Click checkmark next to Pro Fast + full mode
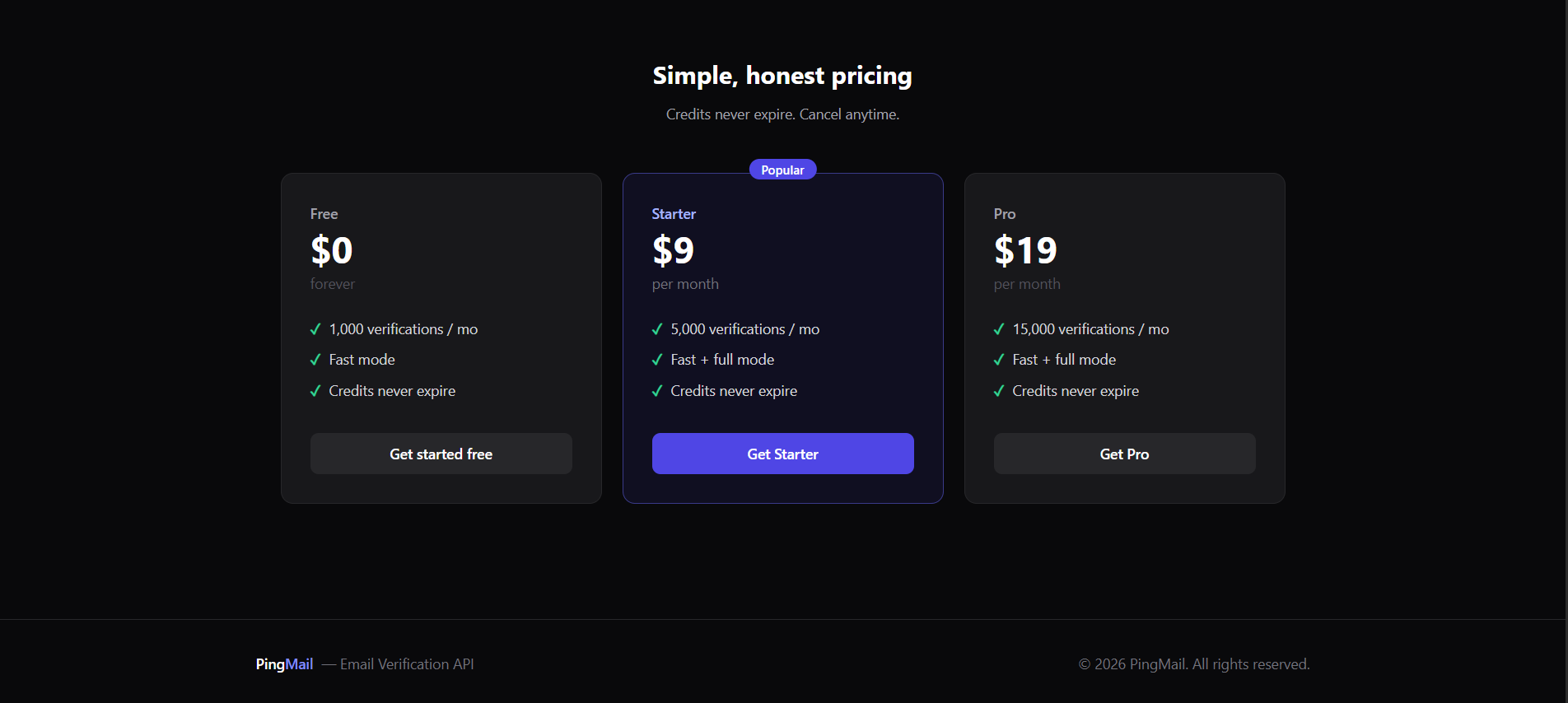This screenshot has height=703, width=1568. click(x=999, y=360)
